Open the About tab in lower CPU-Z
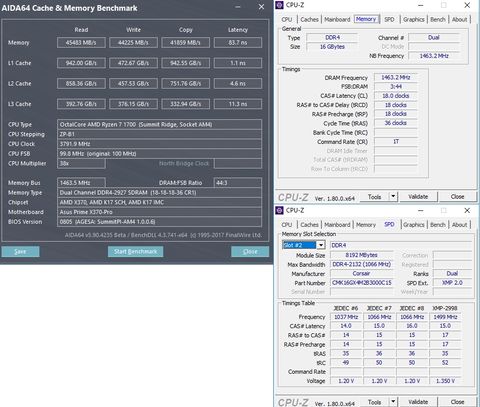Viewport: 480px width, 407px height. coord(459,225)
